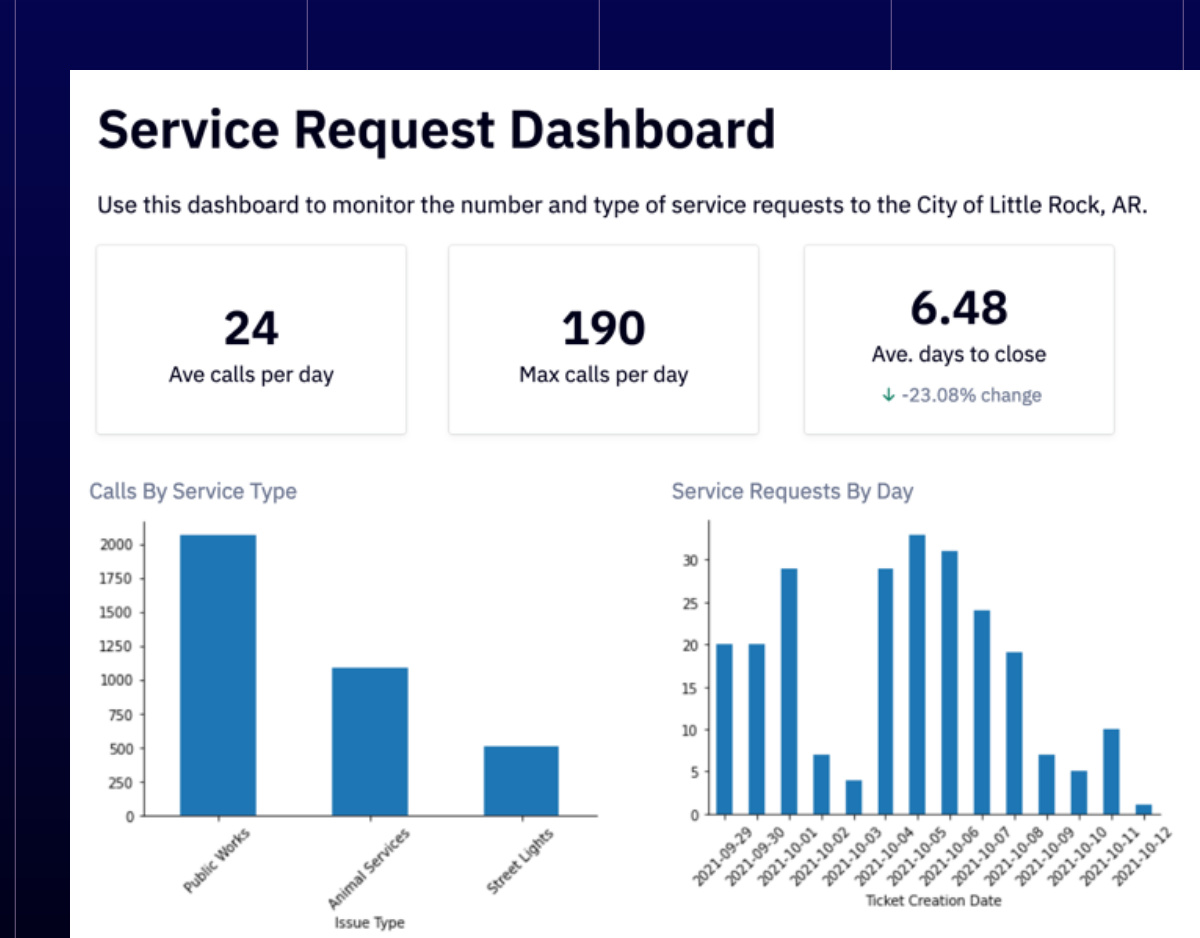
Task: Click the green down arrow beside -23.08%
Action: click(x=888, y=395)
